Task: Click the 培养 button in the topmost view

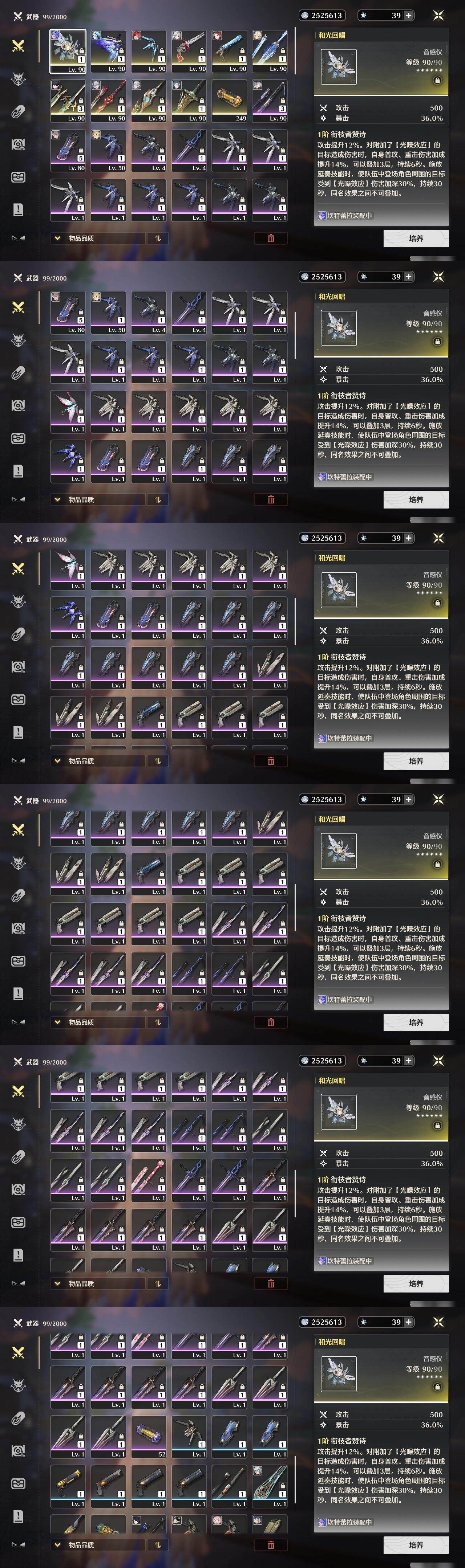Action: pyautogui.click(x=416, y=238)
